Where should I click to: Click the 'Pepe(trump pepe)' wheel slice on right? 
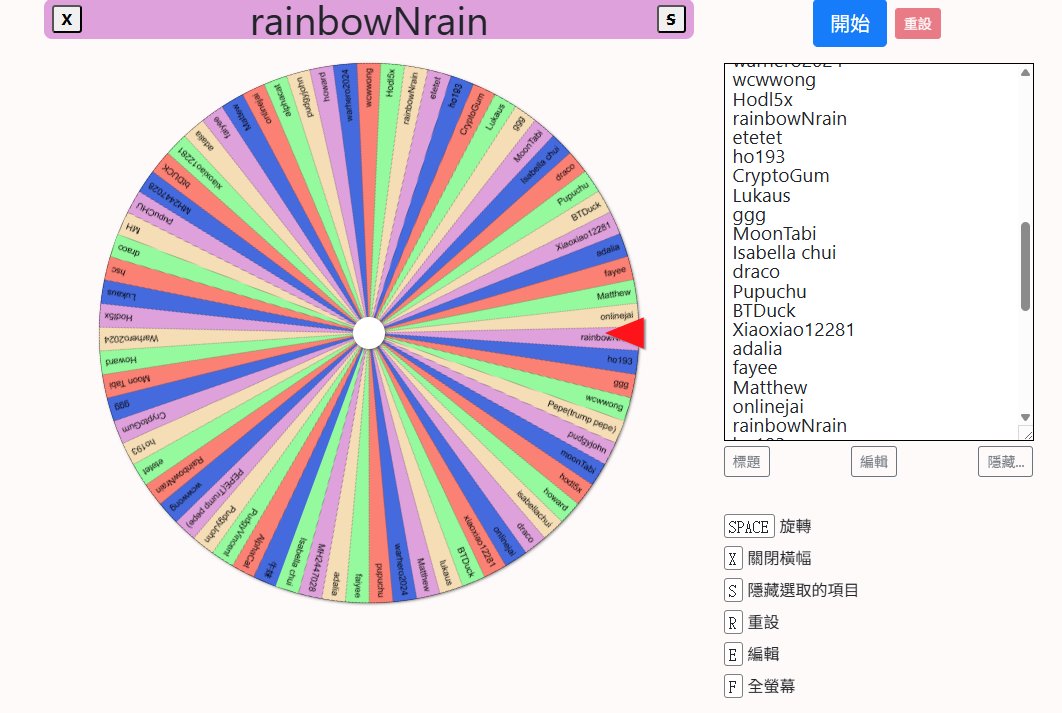click(x=582, y=416)
